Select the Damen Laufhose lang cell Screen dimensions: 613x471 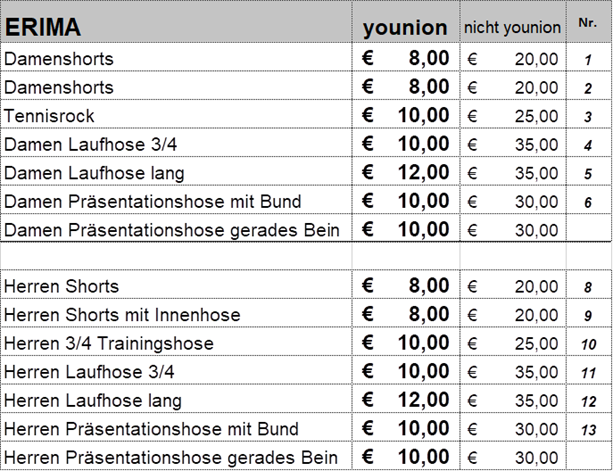pyautogui.click(x=176, y=171)
